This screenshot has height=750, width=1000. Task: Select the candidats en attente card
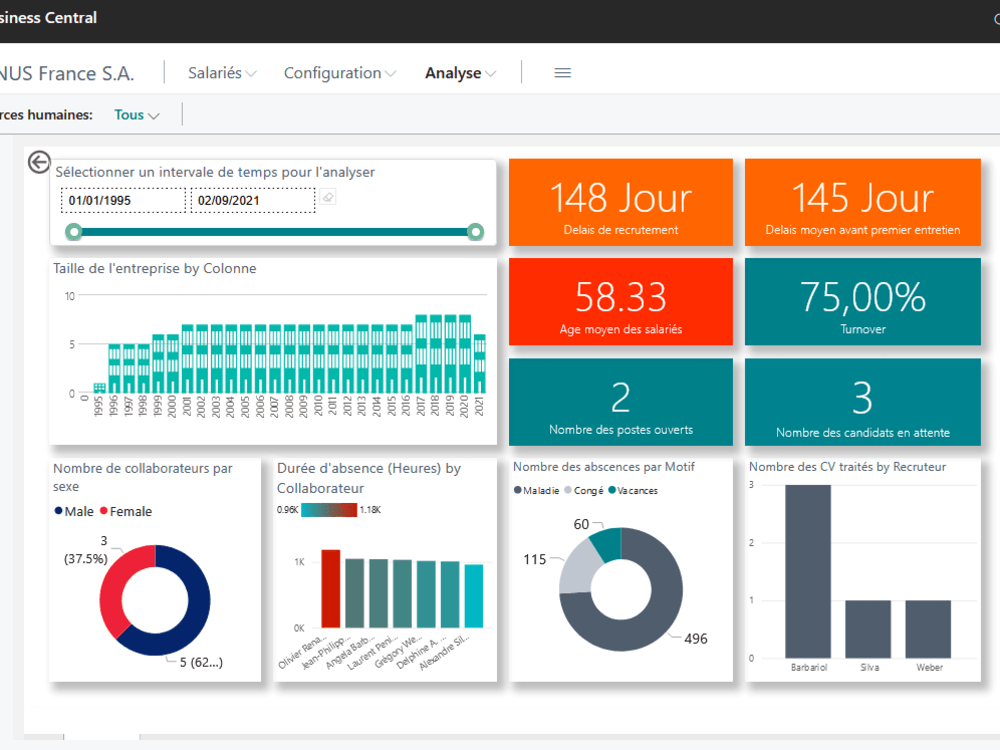pos(862,402)
